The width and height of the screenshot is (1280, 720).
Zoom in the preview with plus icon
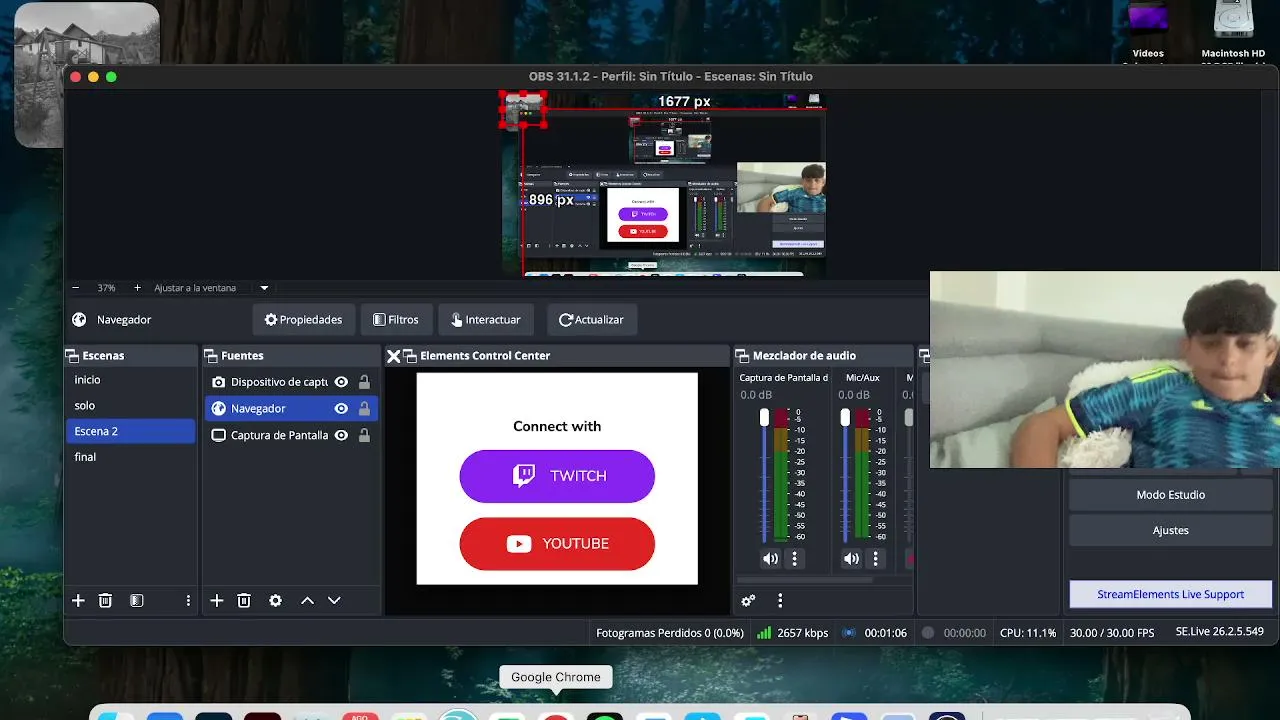(x=137, y=288)
